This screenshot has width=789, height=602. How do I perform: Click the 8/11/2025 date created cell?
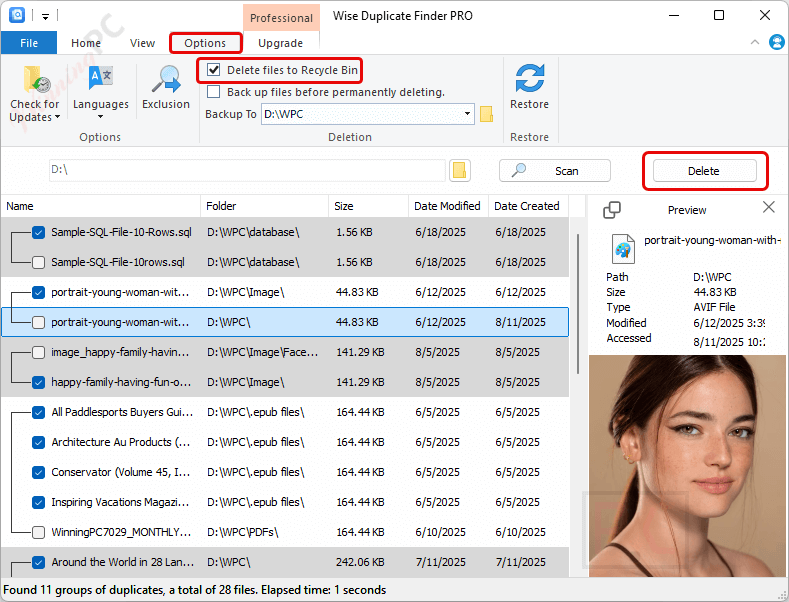520,322
